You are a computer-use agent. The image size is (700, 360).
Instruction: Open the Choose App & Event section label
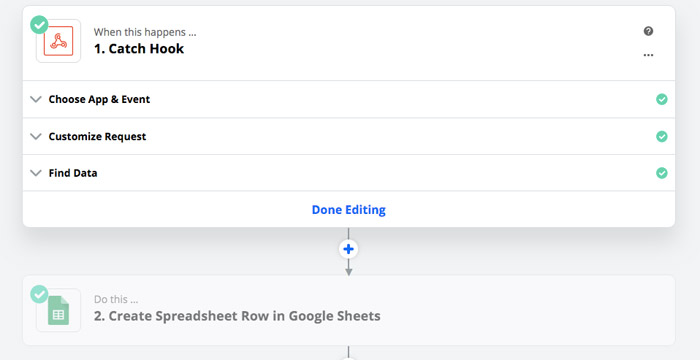99,99
